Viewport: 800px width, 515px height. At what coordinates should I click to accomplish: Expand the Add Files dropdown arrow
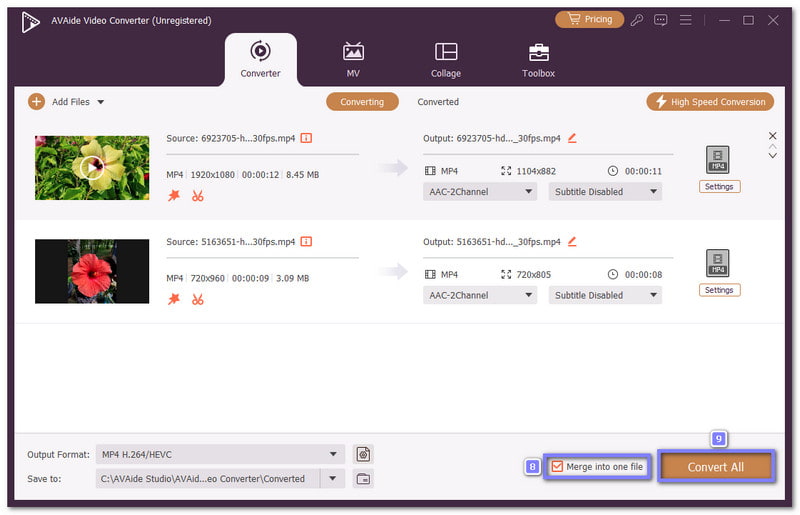(x=101, y=102)
